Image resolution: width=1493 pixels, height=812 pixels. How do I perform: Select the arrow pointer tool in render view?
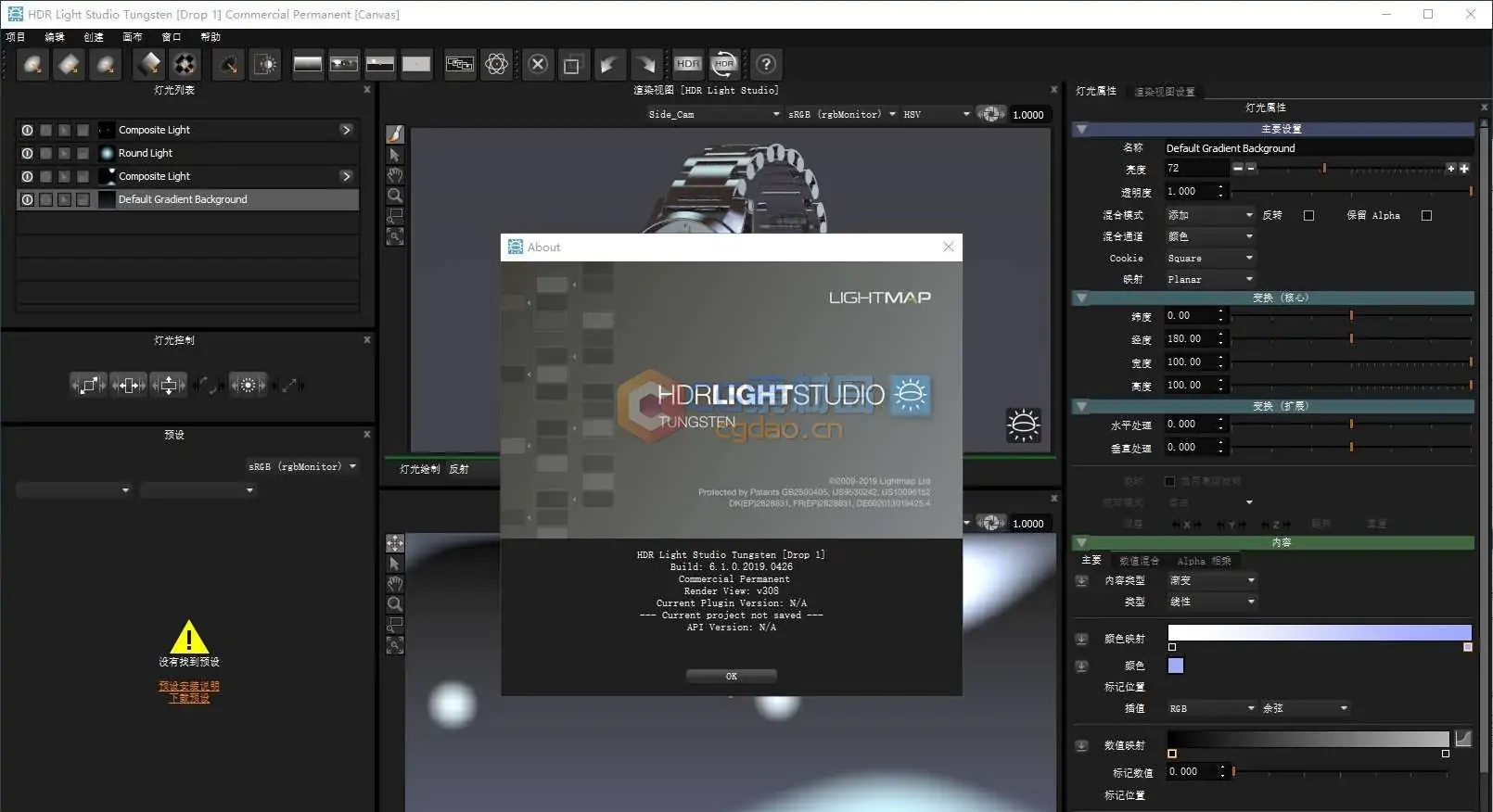pos(395,155)
